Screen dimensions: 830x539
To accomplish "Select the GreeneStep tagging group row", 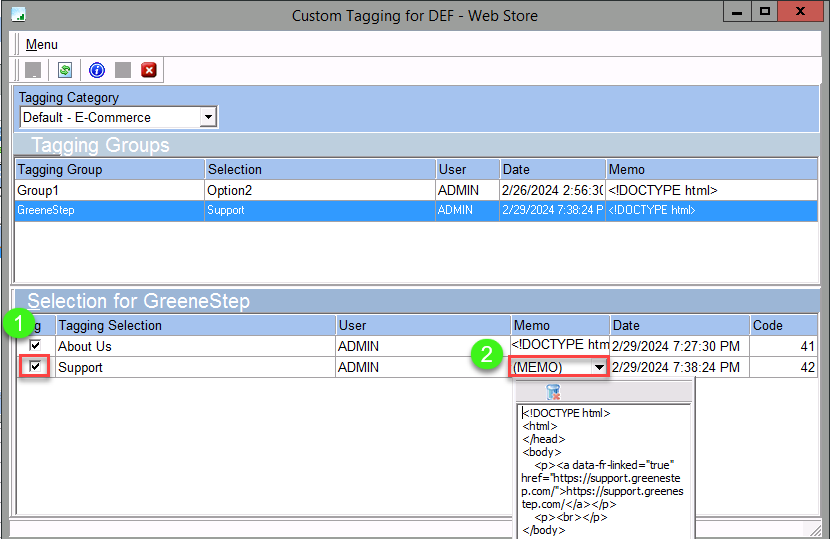I will [110, 211].
